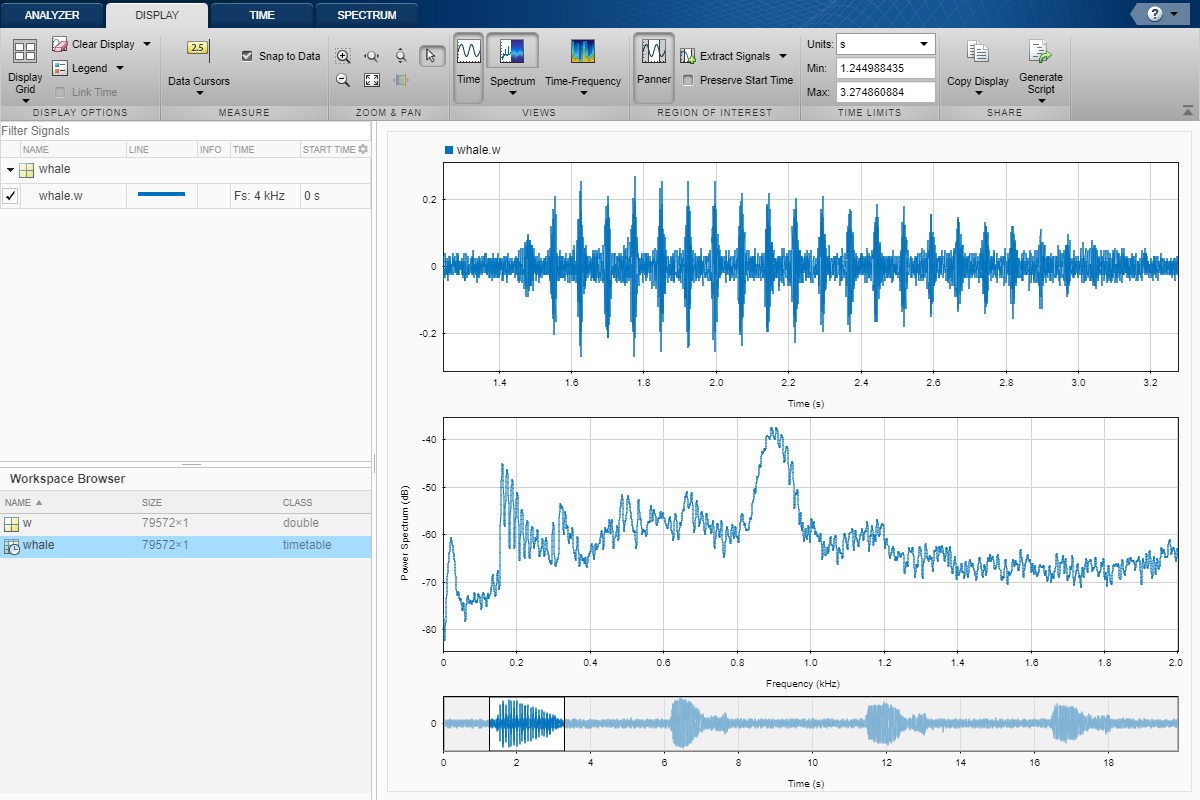The width and height of the screenshot is (1200, 800).
Task: Select the pointer arrow tool
Action: point(431,57)
